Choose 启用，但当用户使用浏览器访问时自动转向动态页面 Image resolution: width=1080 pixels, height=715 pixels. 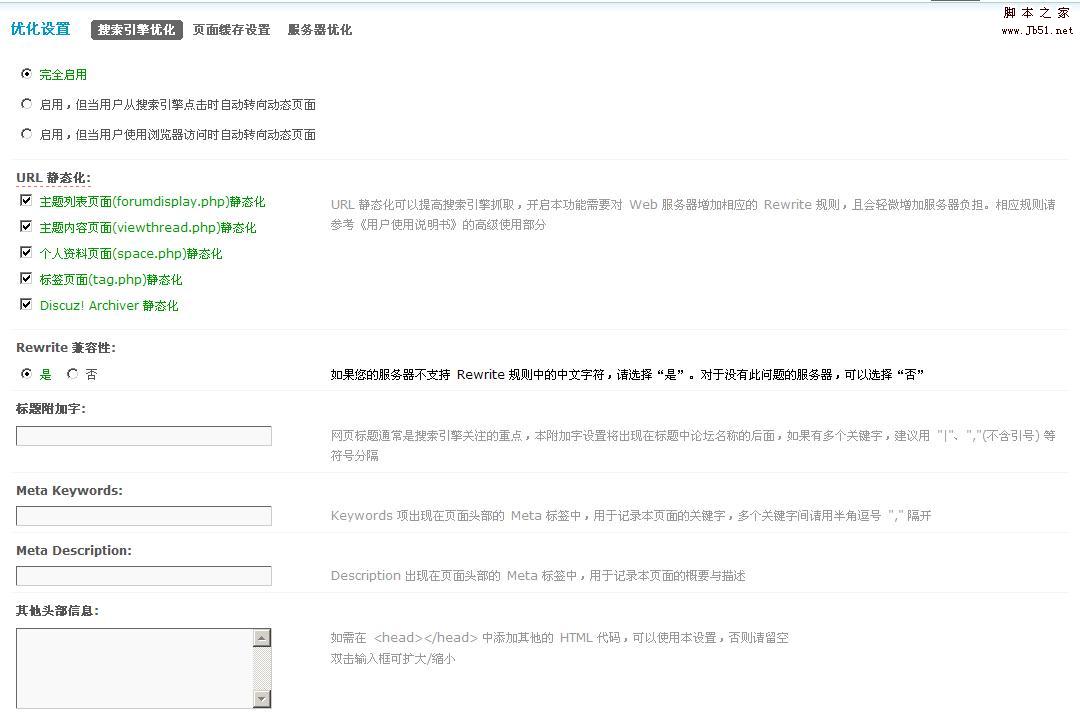tap(27, 133)
